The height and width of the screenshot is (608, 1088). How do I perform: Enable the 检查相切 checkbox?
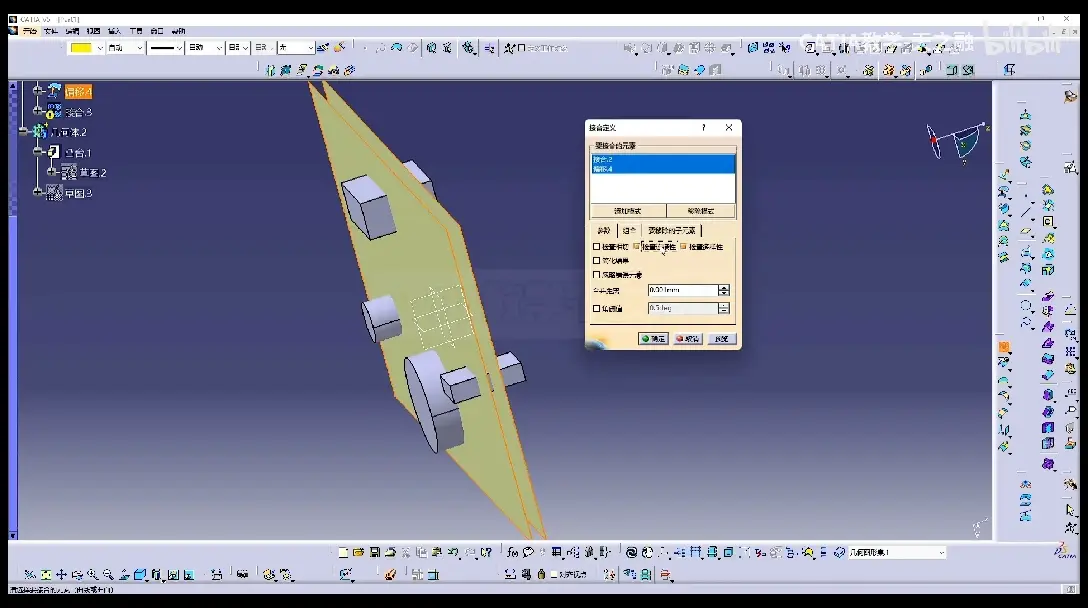point(597,246)
